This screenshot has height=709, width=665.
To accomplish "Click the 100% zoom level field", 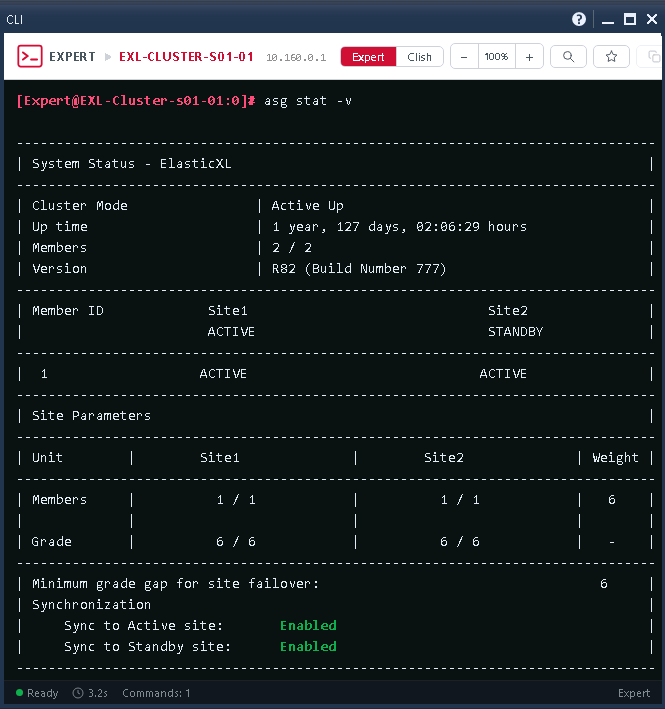I will pyautogui.click(x=496, y=57).
